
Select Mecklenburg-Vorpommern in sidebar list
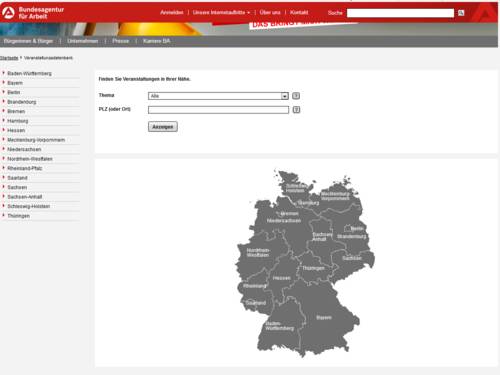pos(36,140)
